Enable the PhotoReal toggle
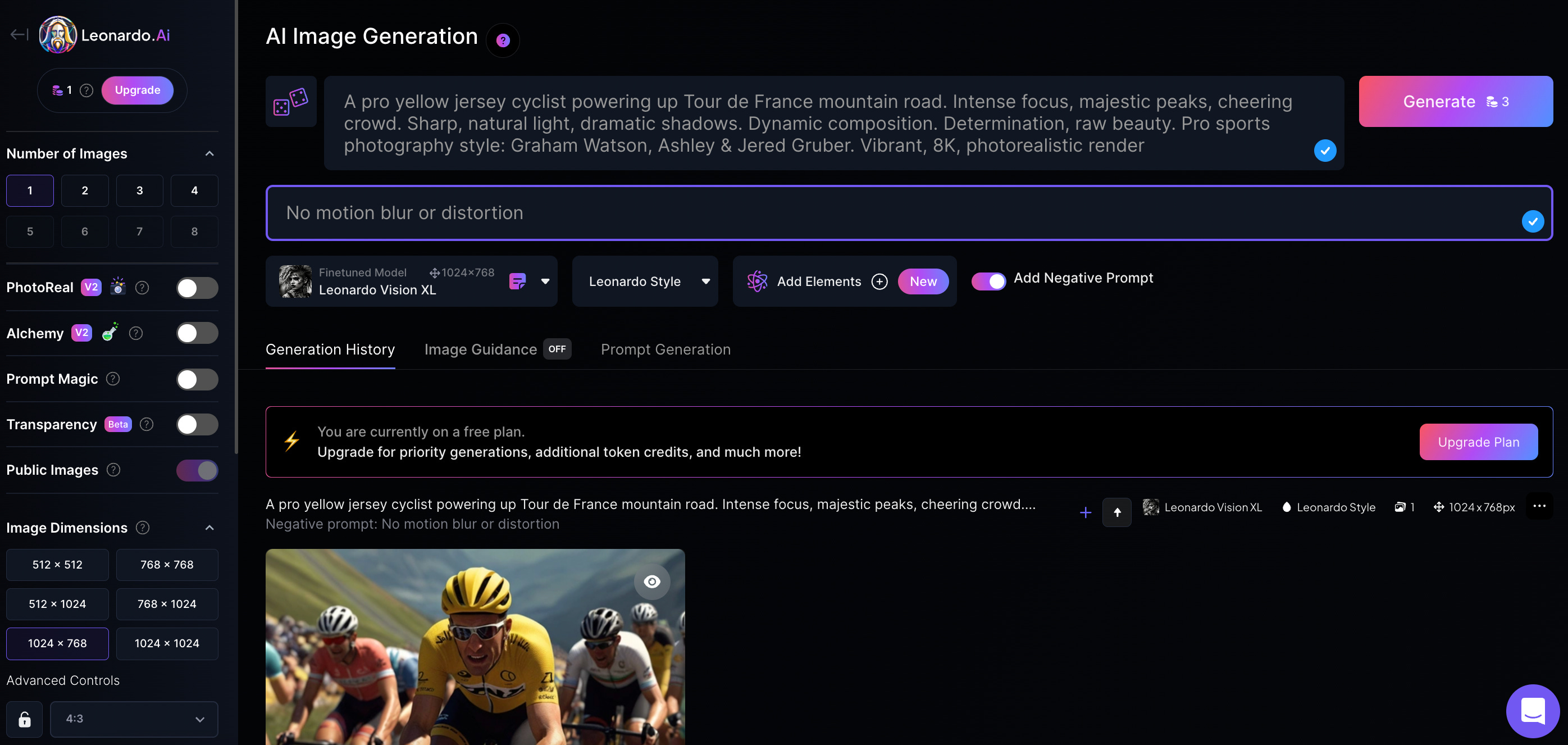Screen dimensions: 1568x745 click(197, 288)
